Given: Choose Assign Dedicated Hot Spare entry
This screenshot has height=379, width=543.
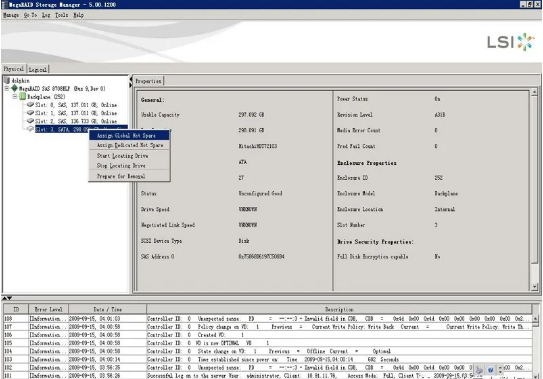Looking at the screenshot, I should (129, 145).
